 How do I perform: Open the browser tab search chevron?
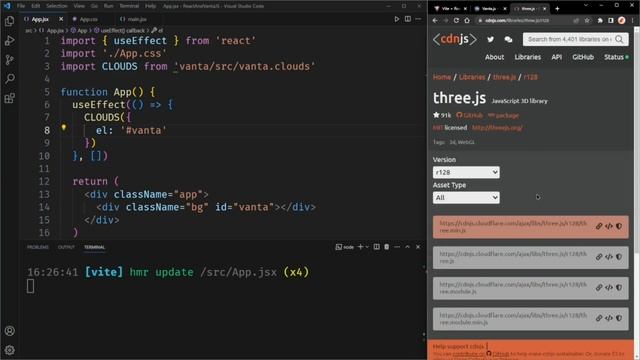coord(586,6)
